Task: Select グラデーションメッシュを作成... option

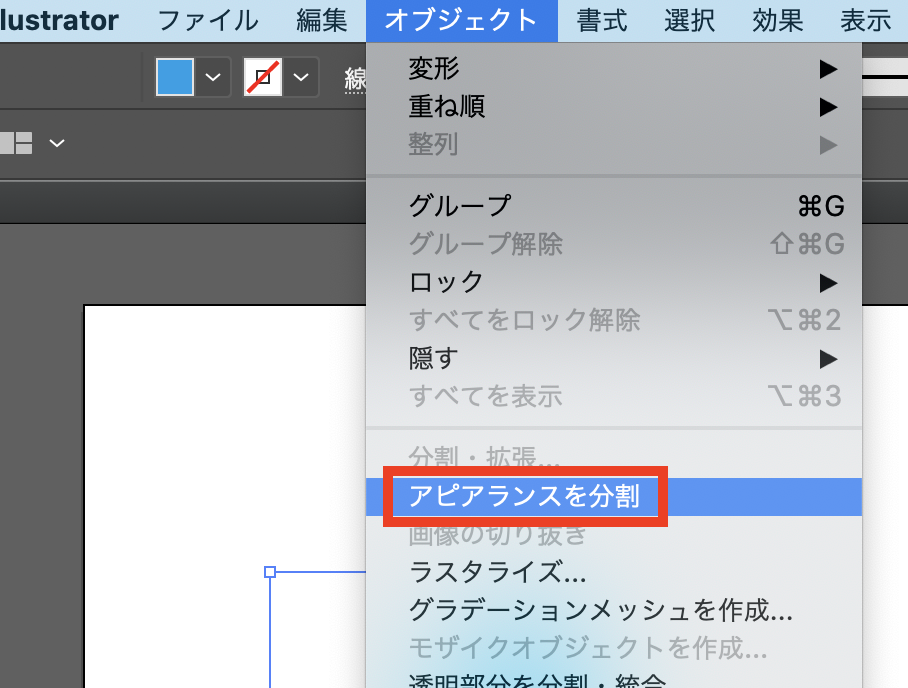Action: [x=600, y=610]
